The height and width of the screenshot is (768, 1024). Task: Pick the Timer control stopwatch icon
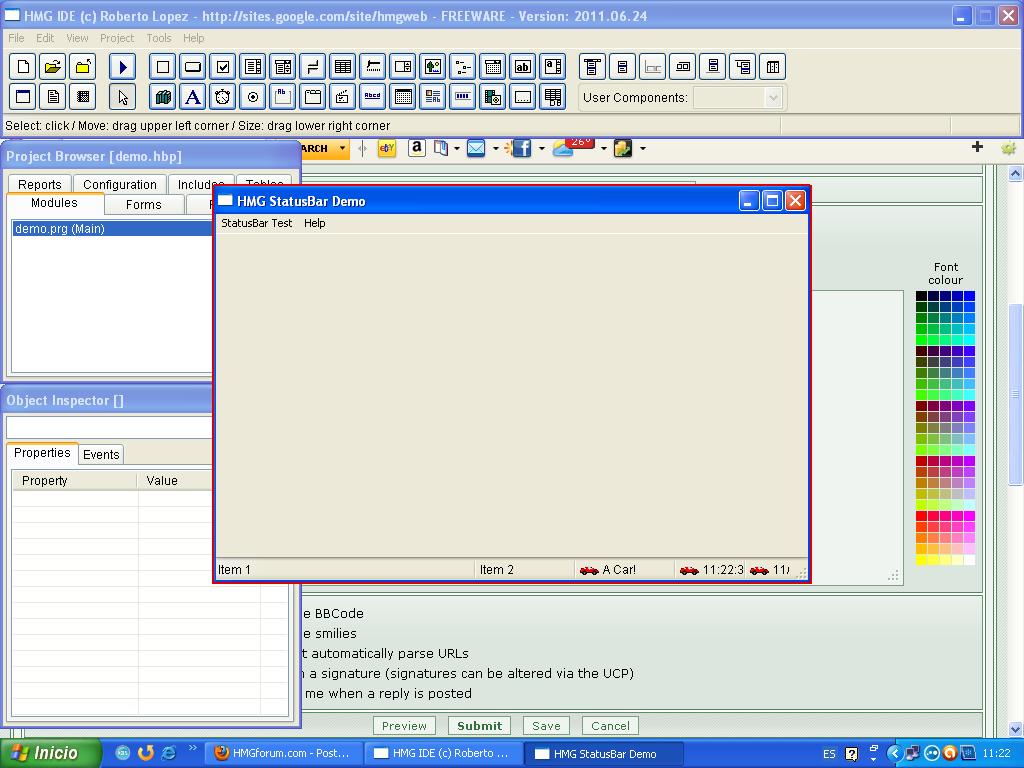pos(223,97)
